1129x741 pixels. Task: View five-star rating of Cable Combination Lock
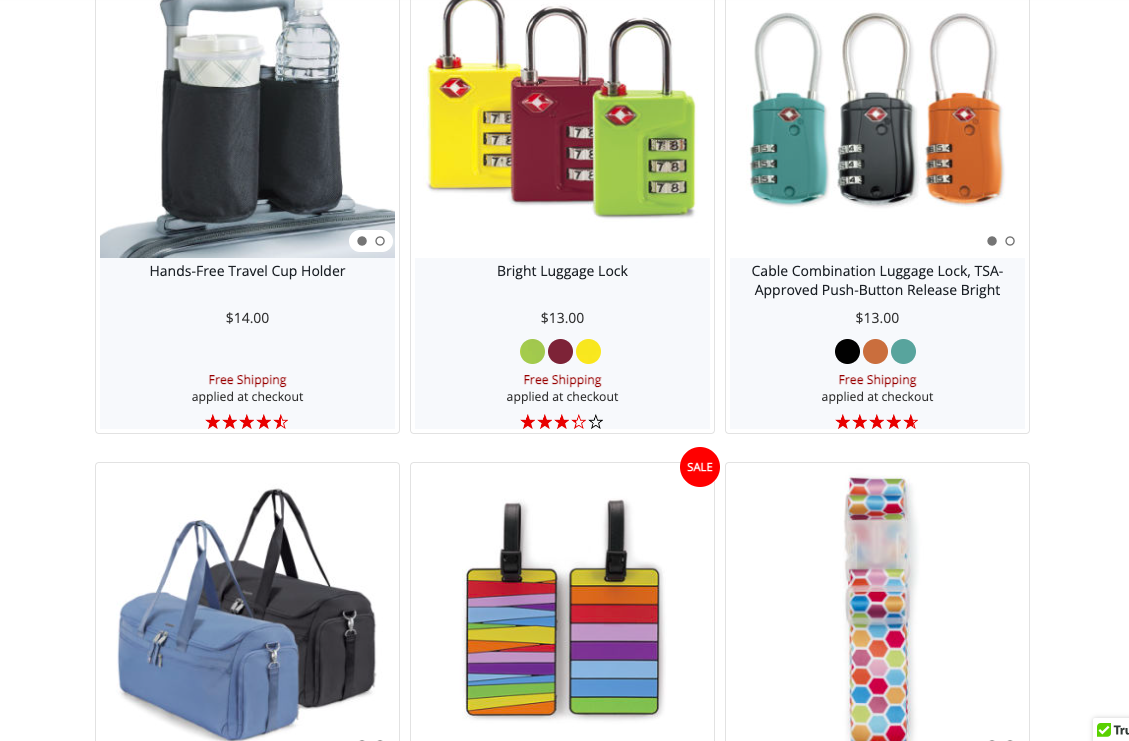pyautogui.click(x=876, y=422)
